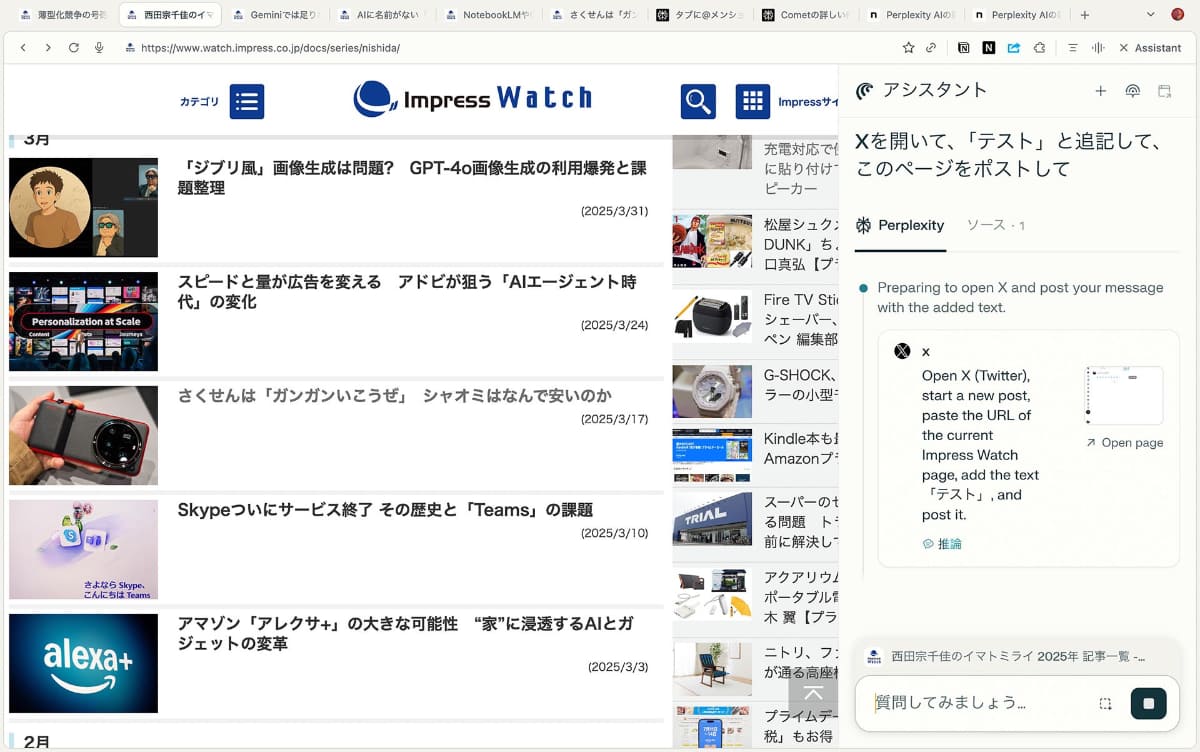Image resolution: width=1200 pixels, height=752 pixels.
Task: Click the X logo in task card
Action: tap(902, 351)
